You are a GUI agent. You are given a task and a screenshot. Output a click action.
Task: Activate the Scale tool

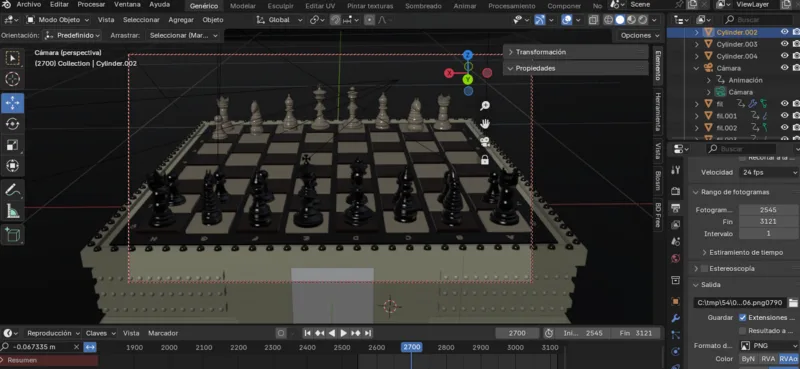12,145
